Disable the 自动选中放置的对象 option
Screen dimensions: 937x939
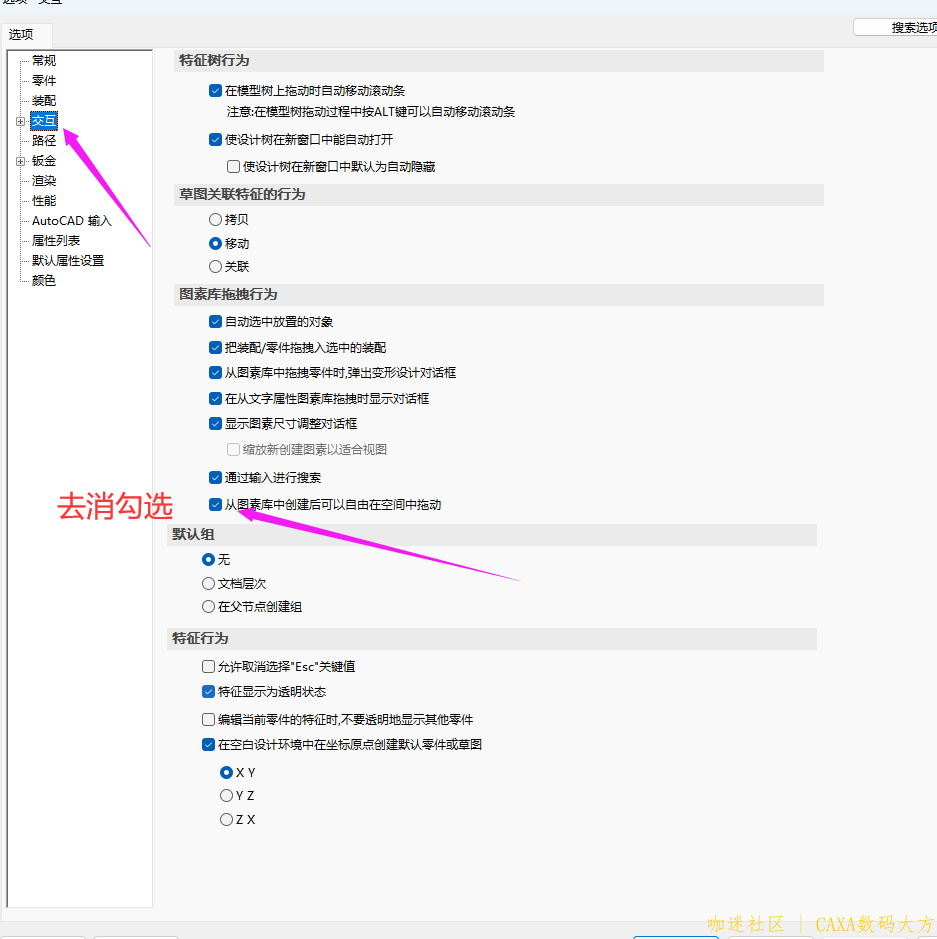[215, 321]
